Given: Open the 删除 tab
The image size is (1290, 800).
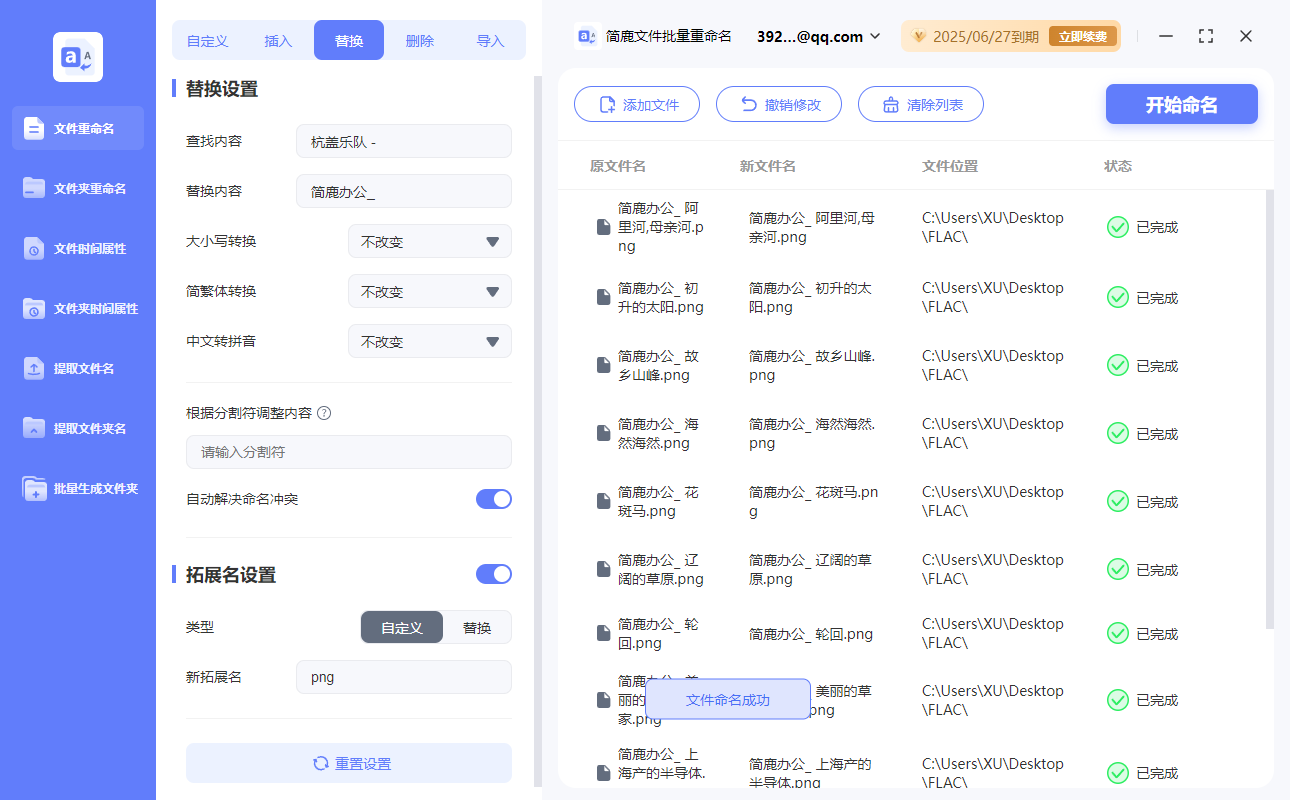Looking at the screenshot, I should pyautogui.click(x=419, y=39).
